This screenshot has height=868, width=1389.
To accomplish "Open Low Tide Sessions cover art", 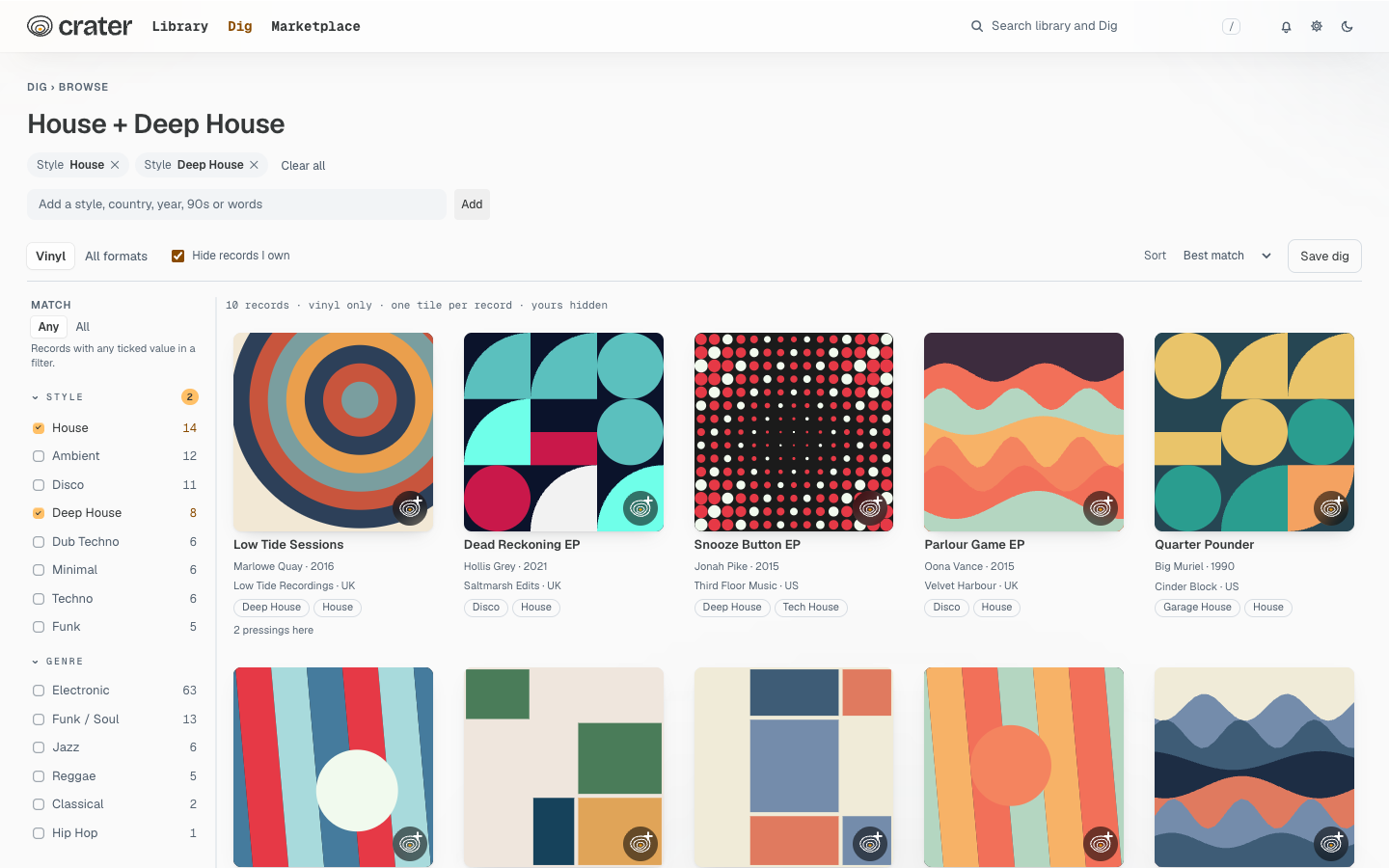I will [x=333, y=432].
